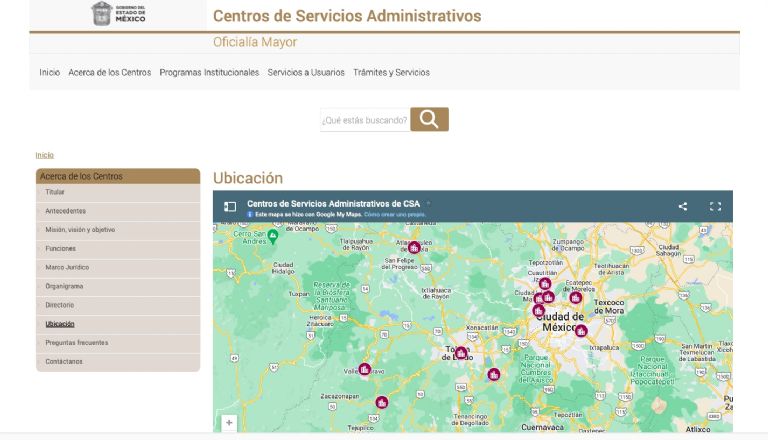Select Misión, visión y objetivo in sidebar
Viewport: 768px width, 440px height.
pyautogui.click(x=118, y=230)
